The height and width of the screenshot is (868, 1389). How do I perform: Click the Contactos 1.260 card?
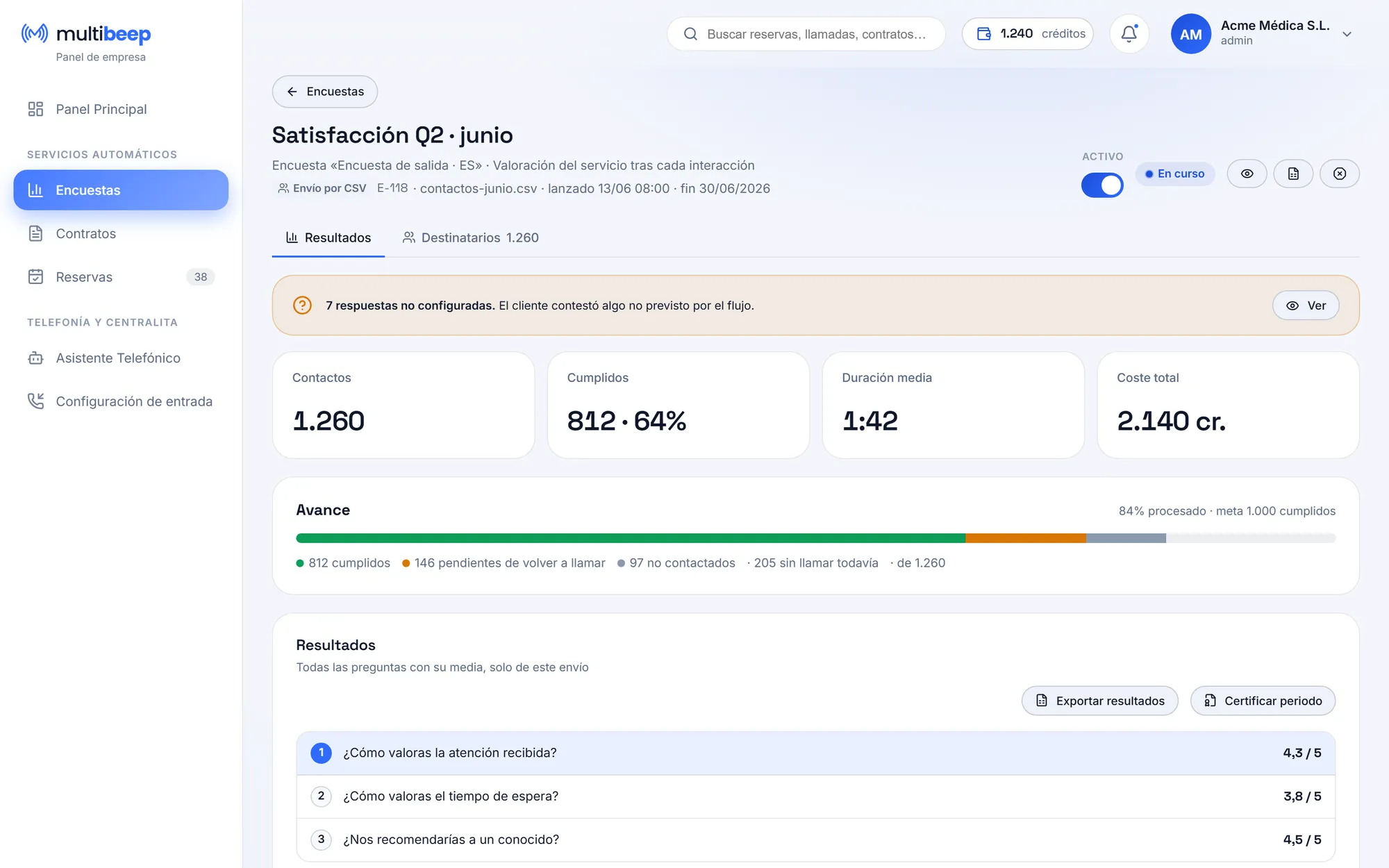coord(404,405)
